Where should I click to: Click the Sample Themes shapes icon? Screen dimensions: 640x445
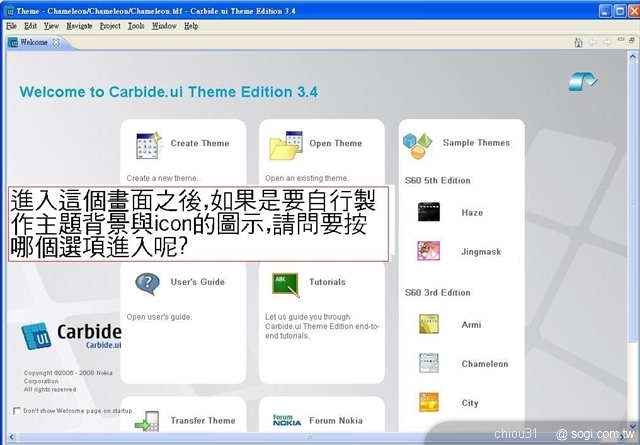(x=418, y=146)
